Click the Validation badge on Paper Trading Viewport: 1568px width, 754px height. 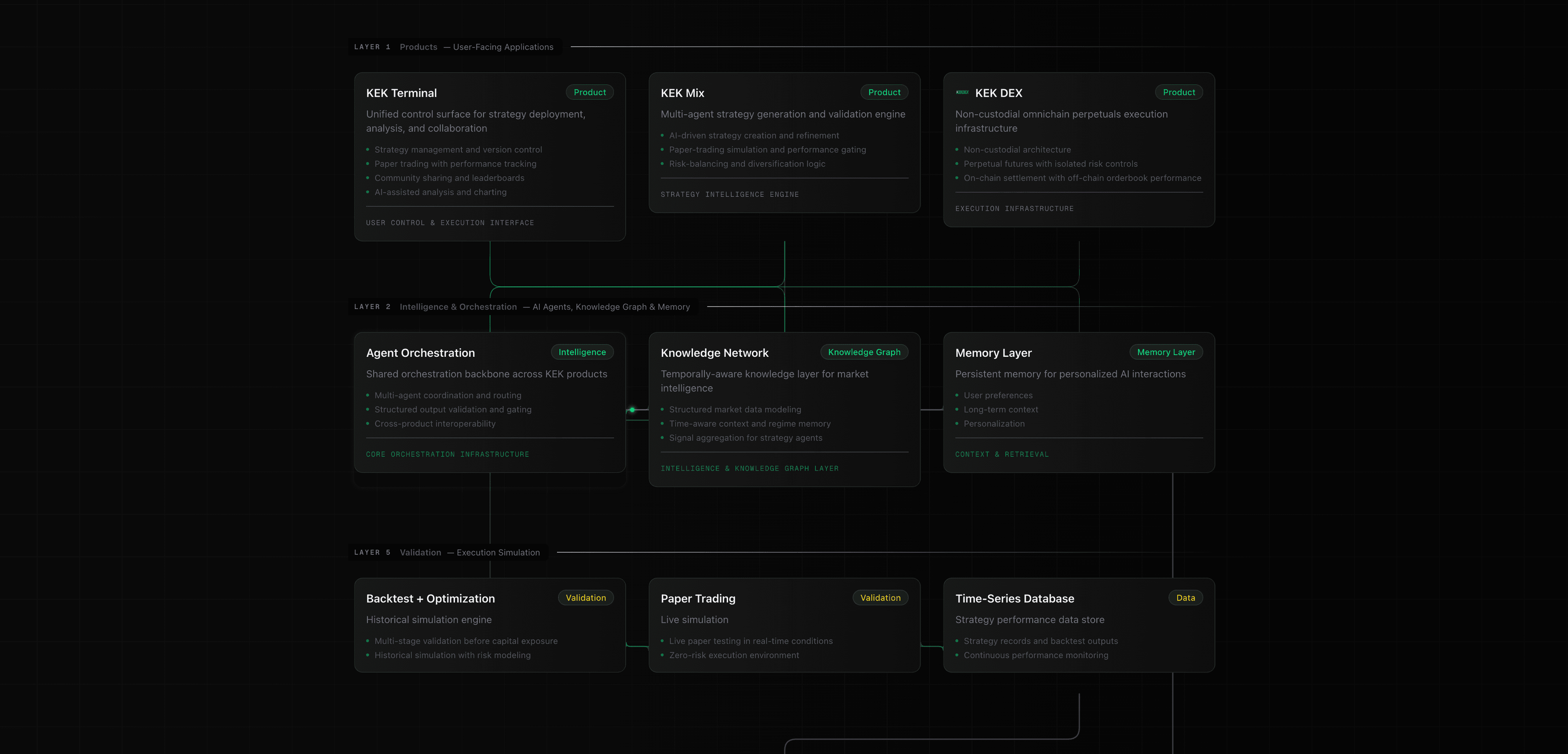point(880,598)
